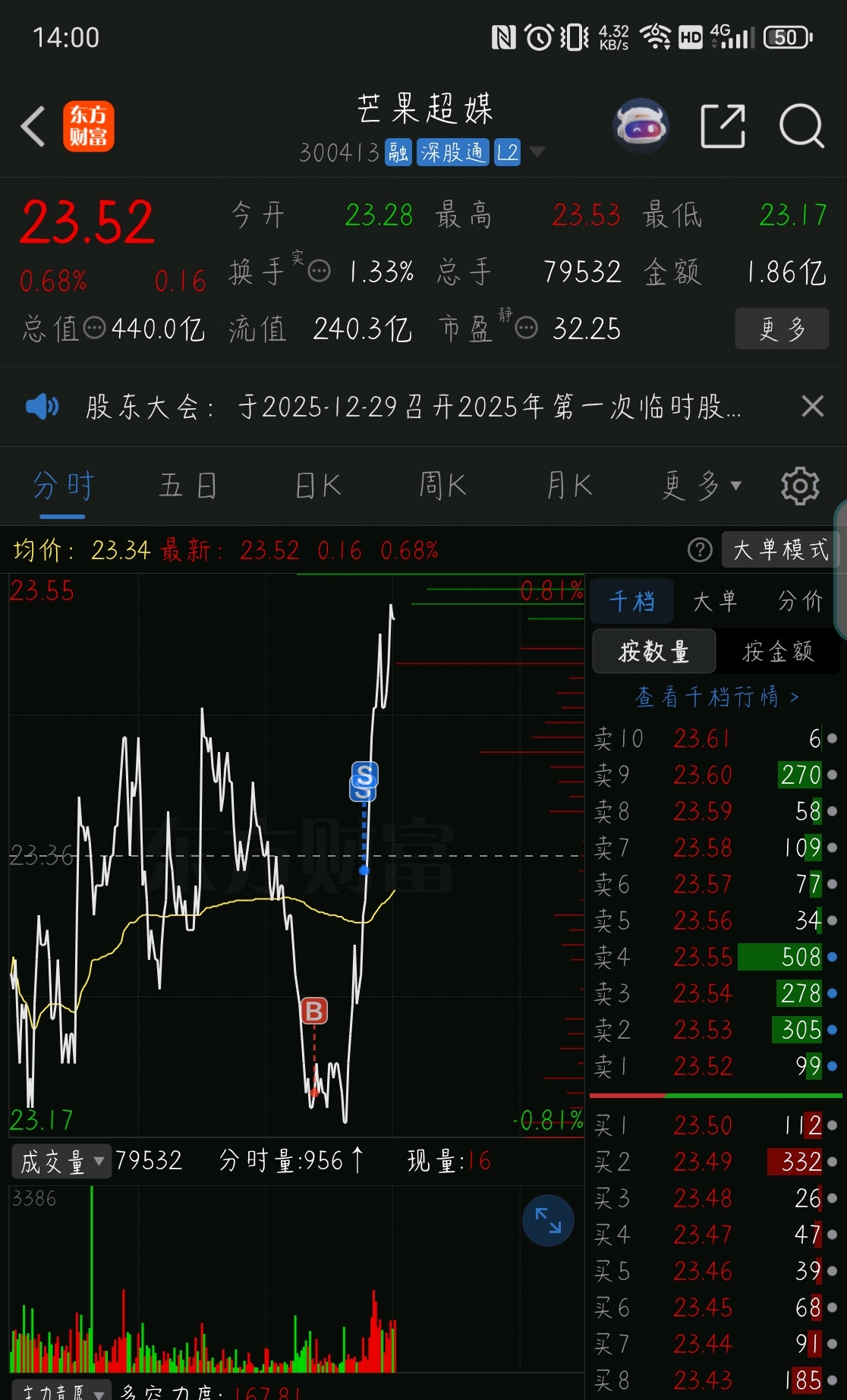847x1400 pixels.
Task: Tap info icon beside 市盈
Action: 526,329
